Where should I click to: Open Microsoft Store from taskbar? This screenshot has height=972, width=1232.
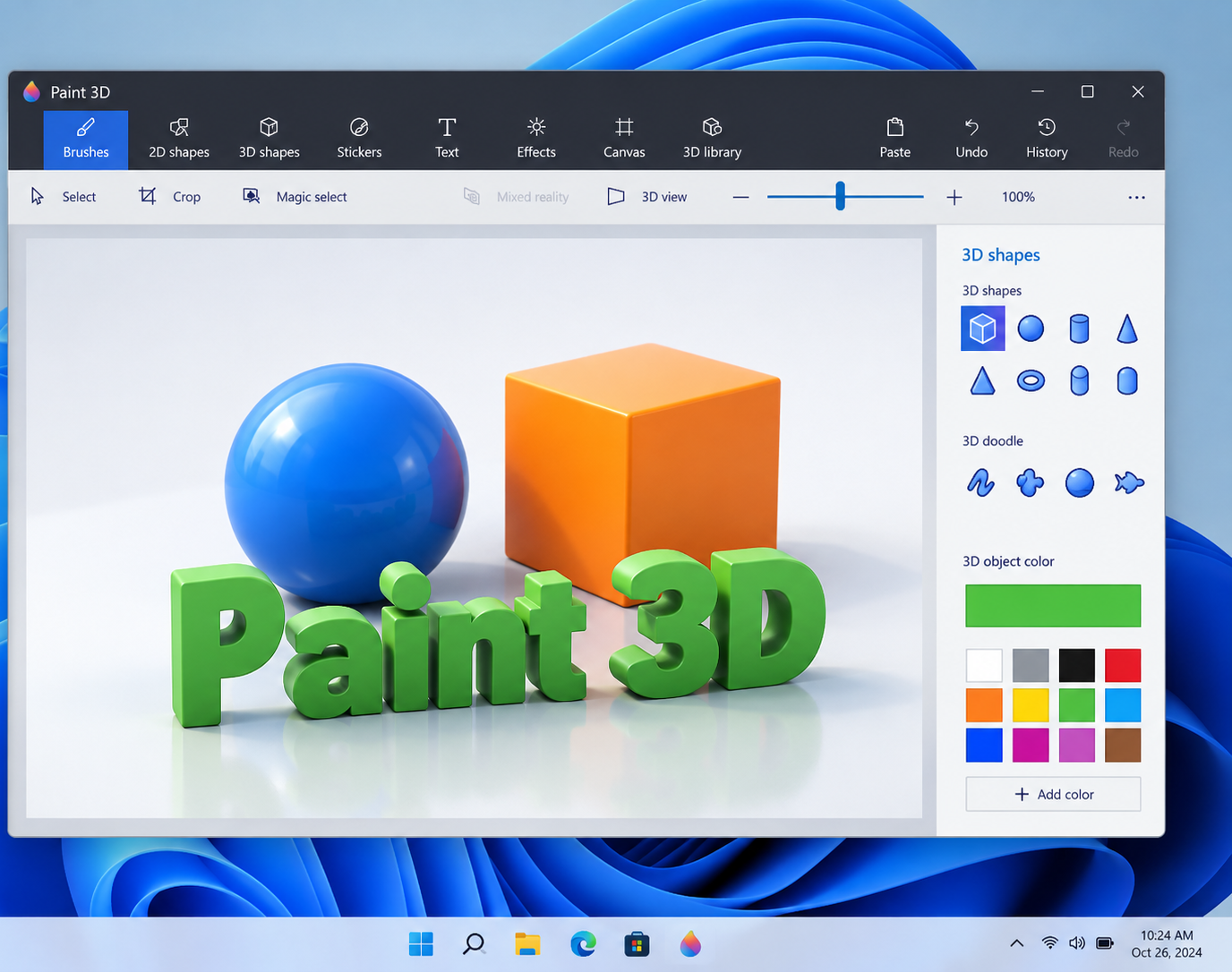point(637,944)
